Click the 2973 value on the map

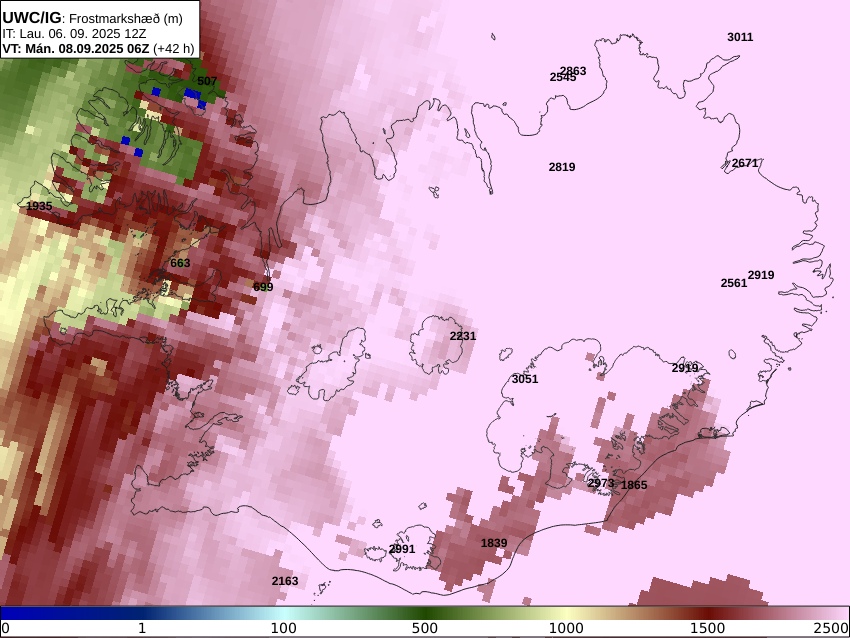click(601, 482)
